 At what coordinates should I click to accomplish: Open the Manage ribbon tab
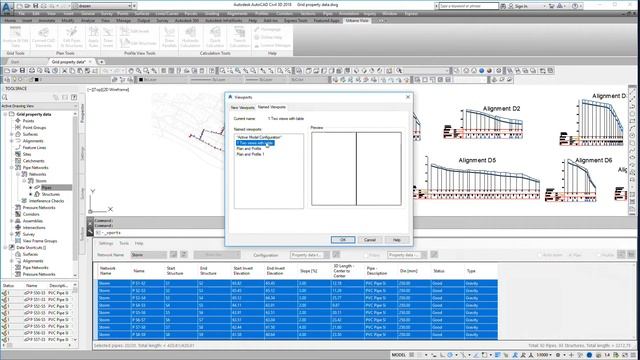pos(123,20)
